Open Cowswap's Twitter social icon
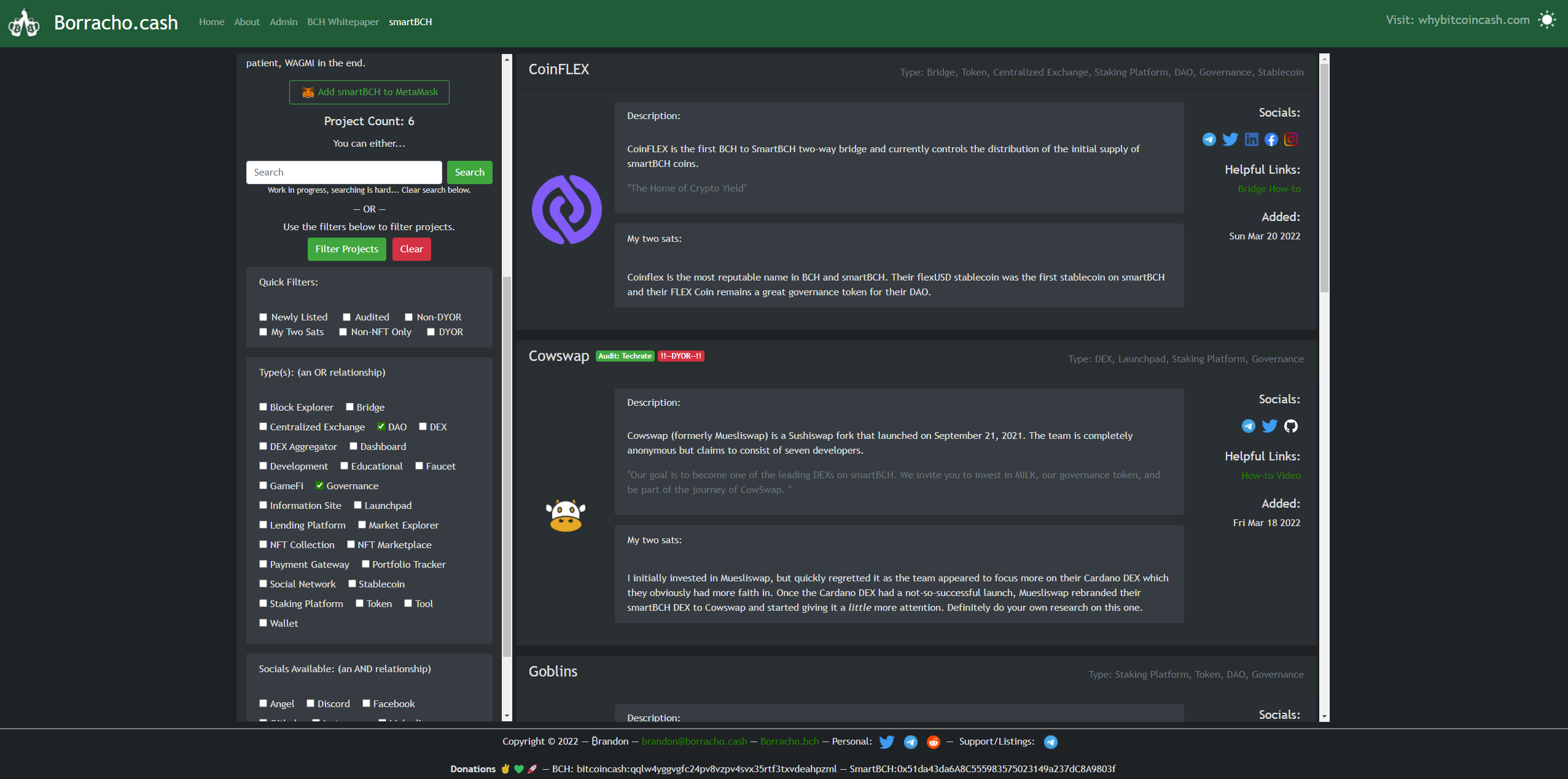This screenshot has width=1568, height=779. [1269, 426]
